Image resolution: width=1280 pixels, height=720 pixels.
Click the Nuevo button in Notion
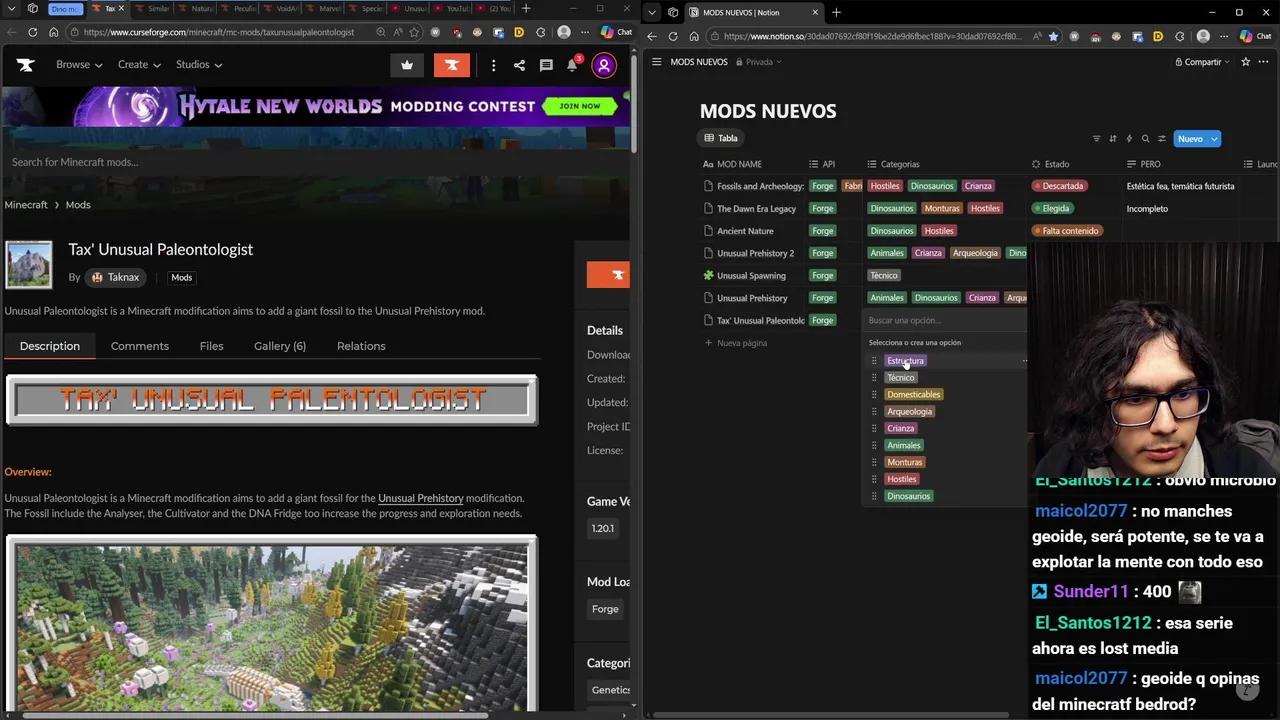pyautogui.click(x=1190, y=139)
